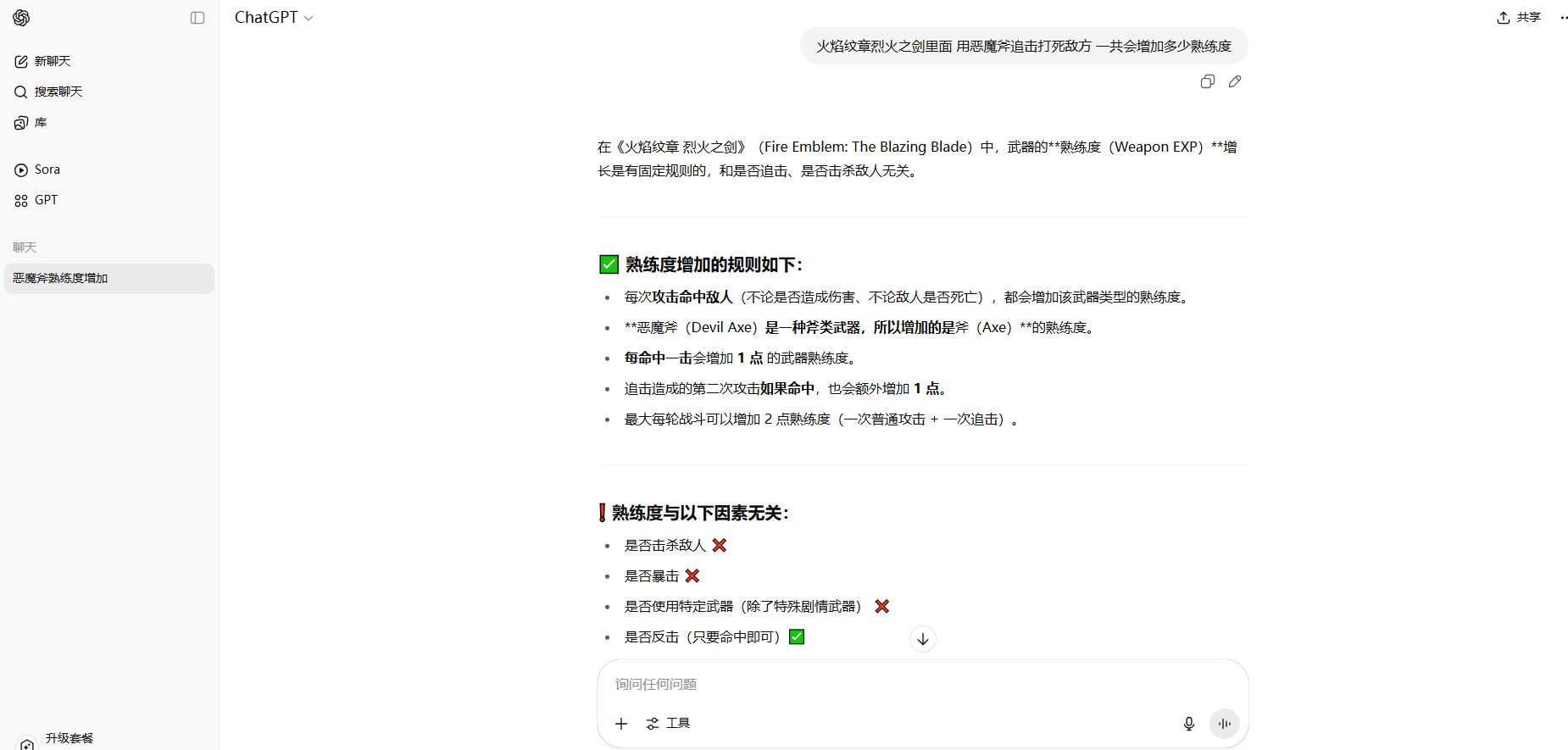
Task: Click the tools sliders icon
Action: 653,724
